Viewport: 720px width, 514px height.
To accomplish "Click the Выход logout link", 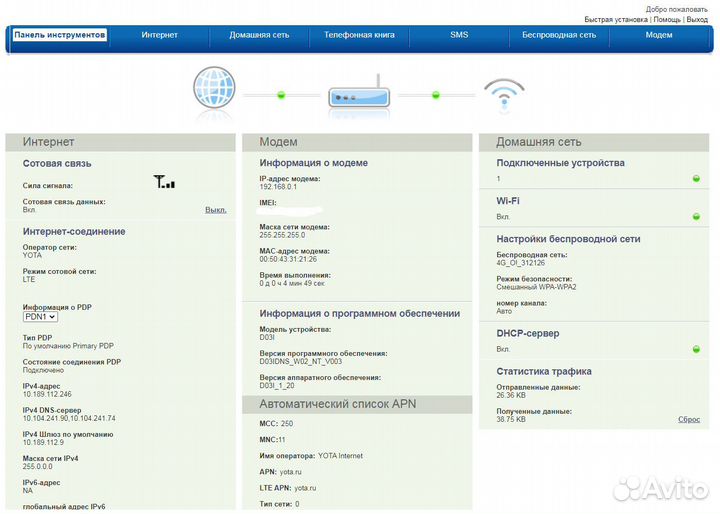I will pyautogui.click(x=697, y=19).
